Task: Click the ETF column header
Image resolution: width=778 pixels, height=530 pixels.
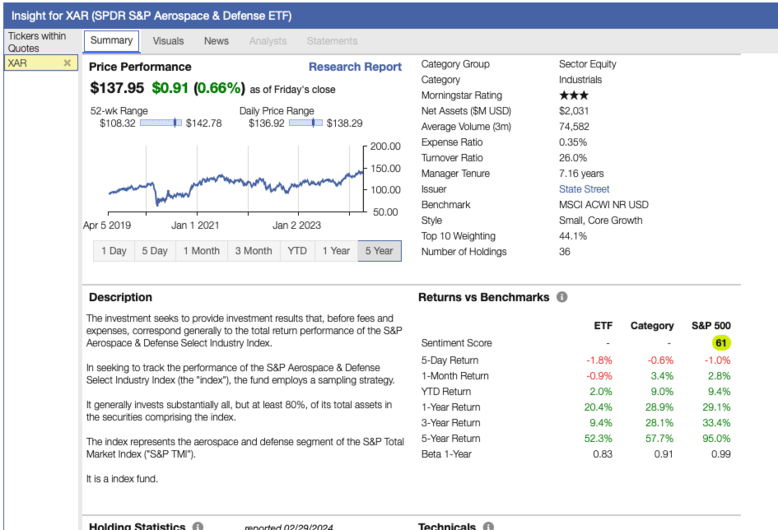Action: click(x=603, y=326)
